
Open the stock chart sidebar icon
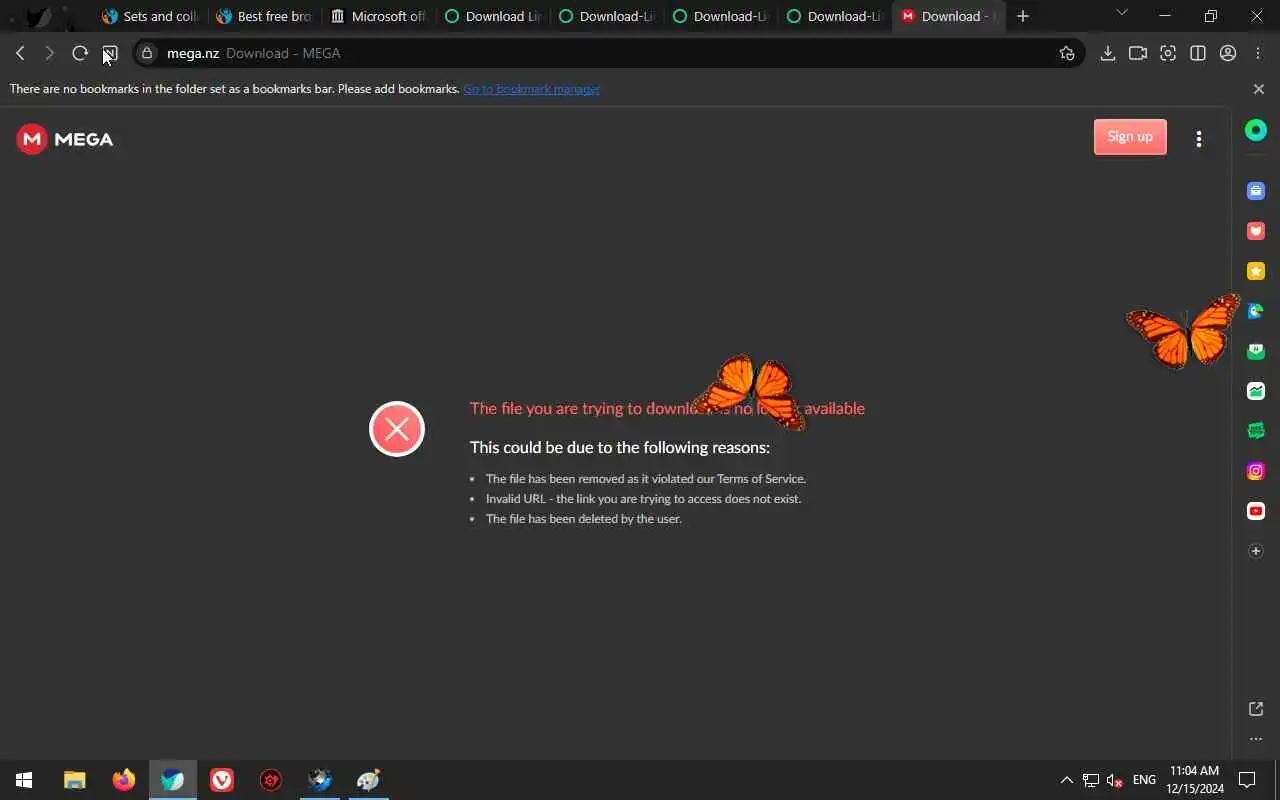click(1256, 391)
